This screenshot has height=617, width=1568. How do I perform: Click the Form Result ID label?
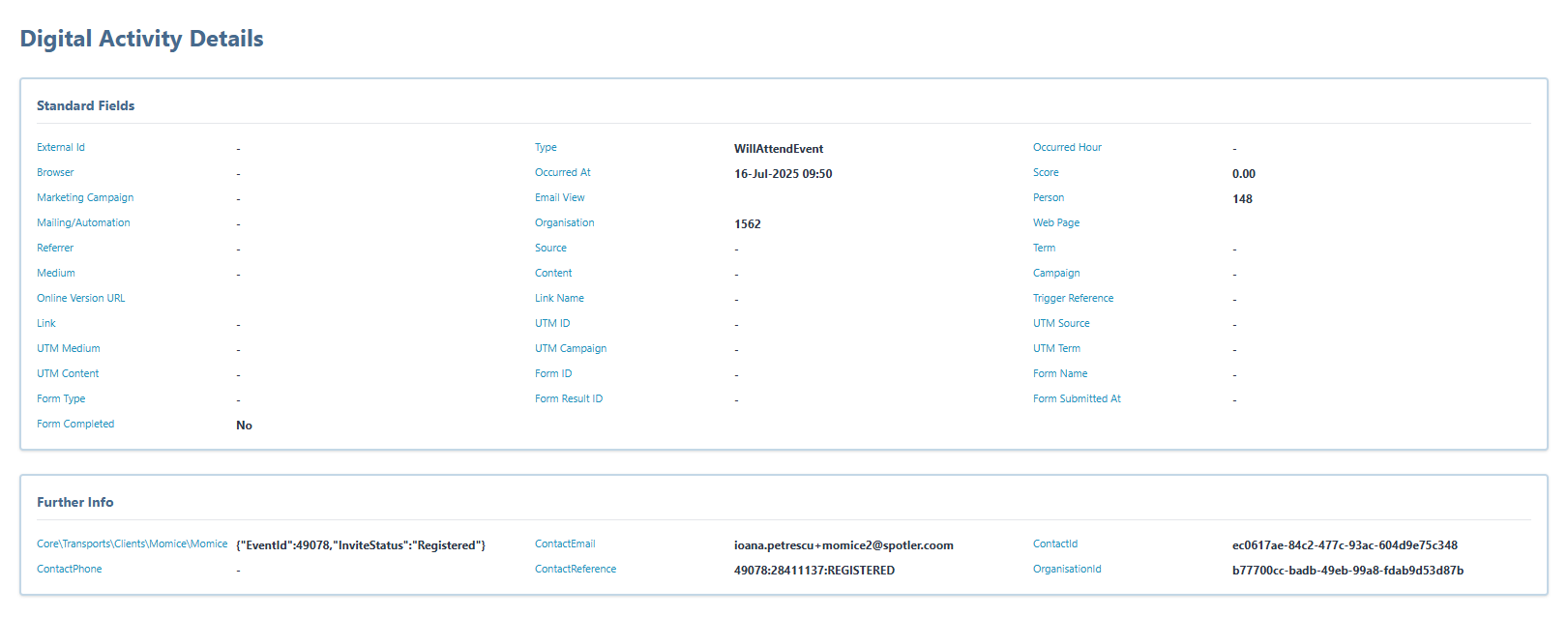pyautogui.click(x=569, y=398)
